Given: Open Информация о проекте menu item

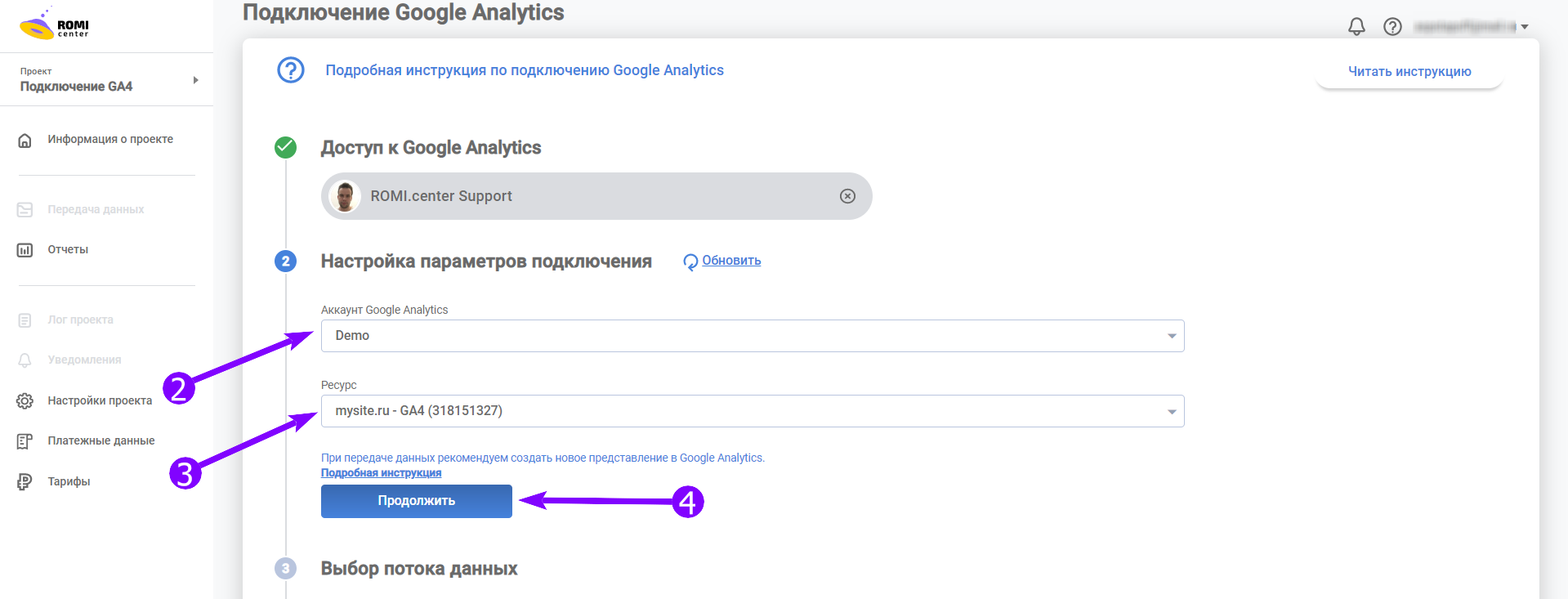Looking at the screenshot, I should (110, 139).
